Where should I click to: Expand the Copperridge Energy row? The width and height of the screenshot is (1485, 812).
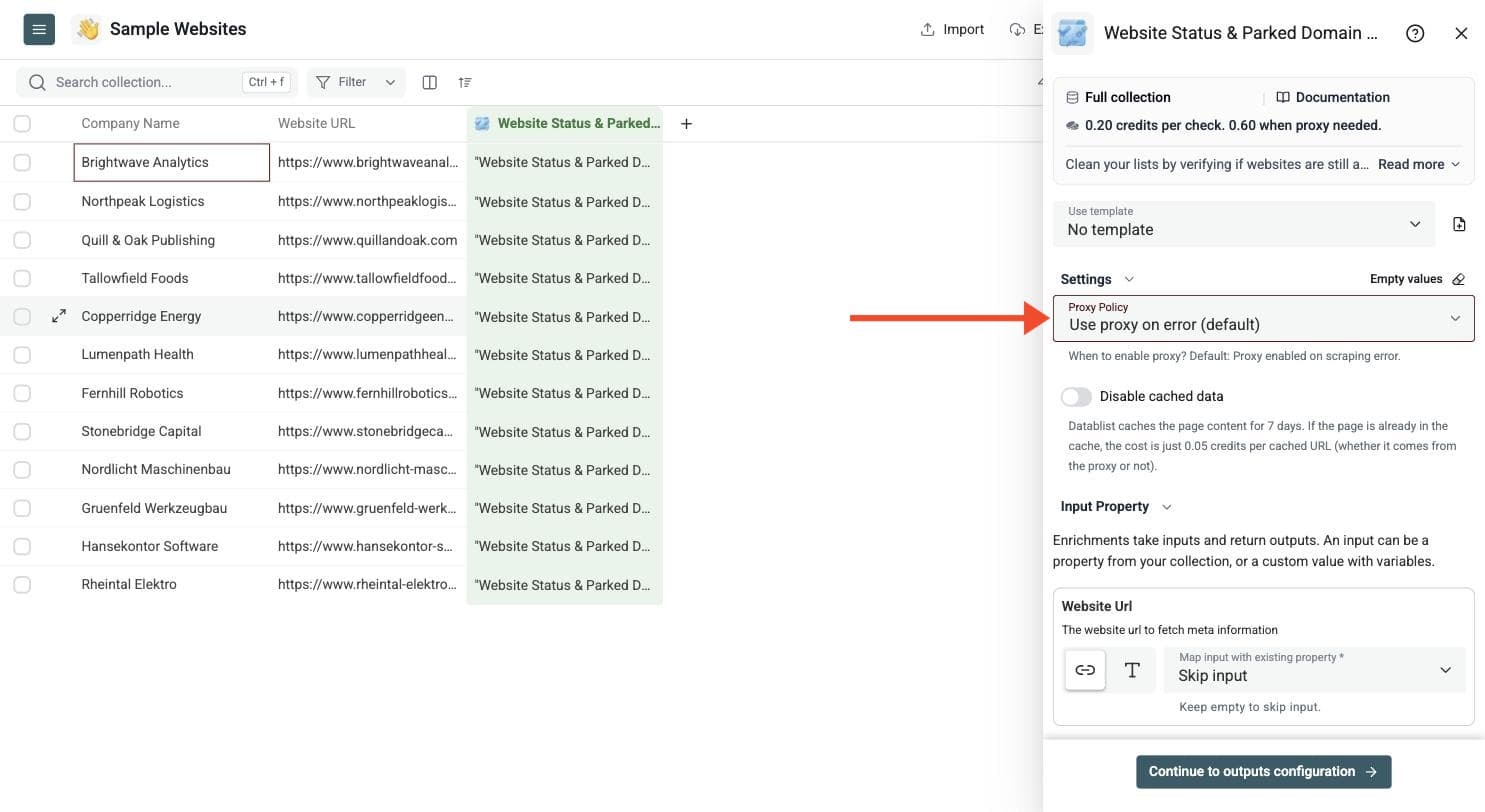tap(59, 316)
